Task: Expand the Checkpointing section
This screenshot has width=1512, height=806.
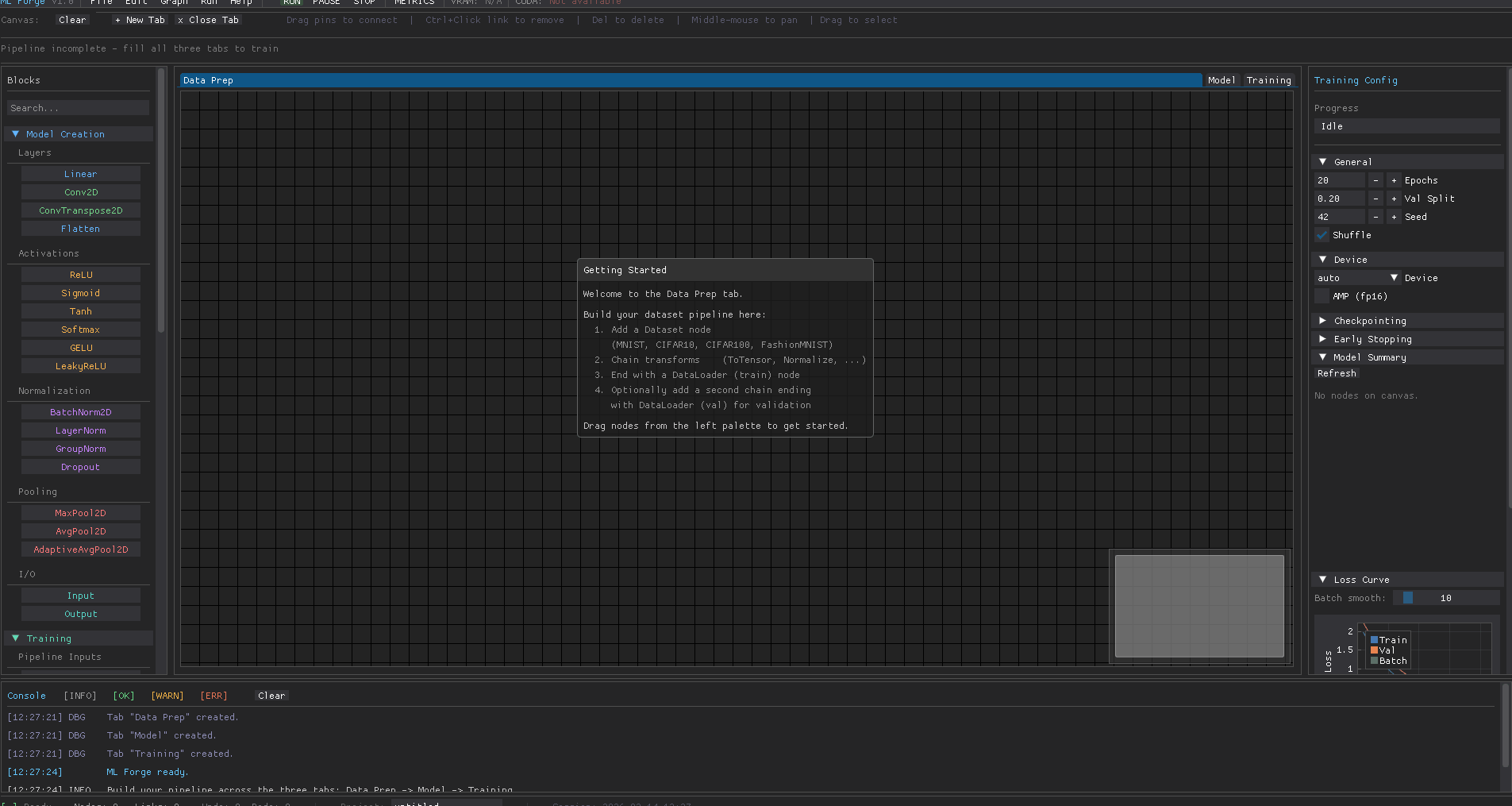Action: pyautogui.click(x=1371, y=320)
